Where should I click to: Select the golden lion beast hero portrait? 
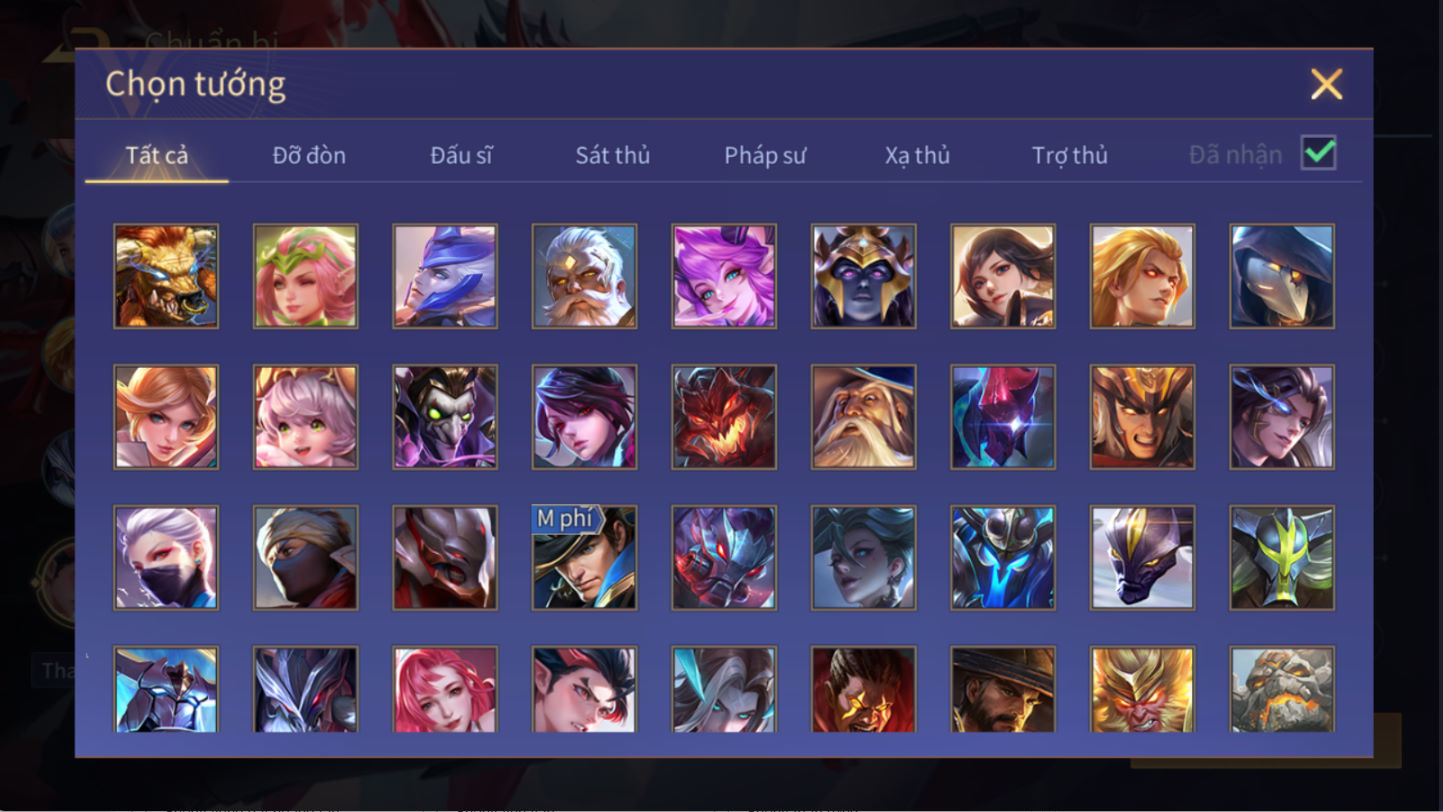click(166, 276)
